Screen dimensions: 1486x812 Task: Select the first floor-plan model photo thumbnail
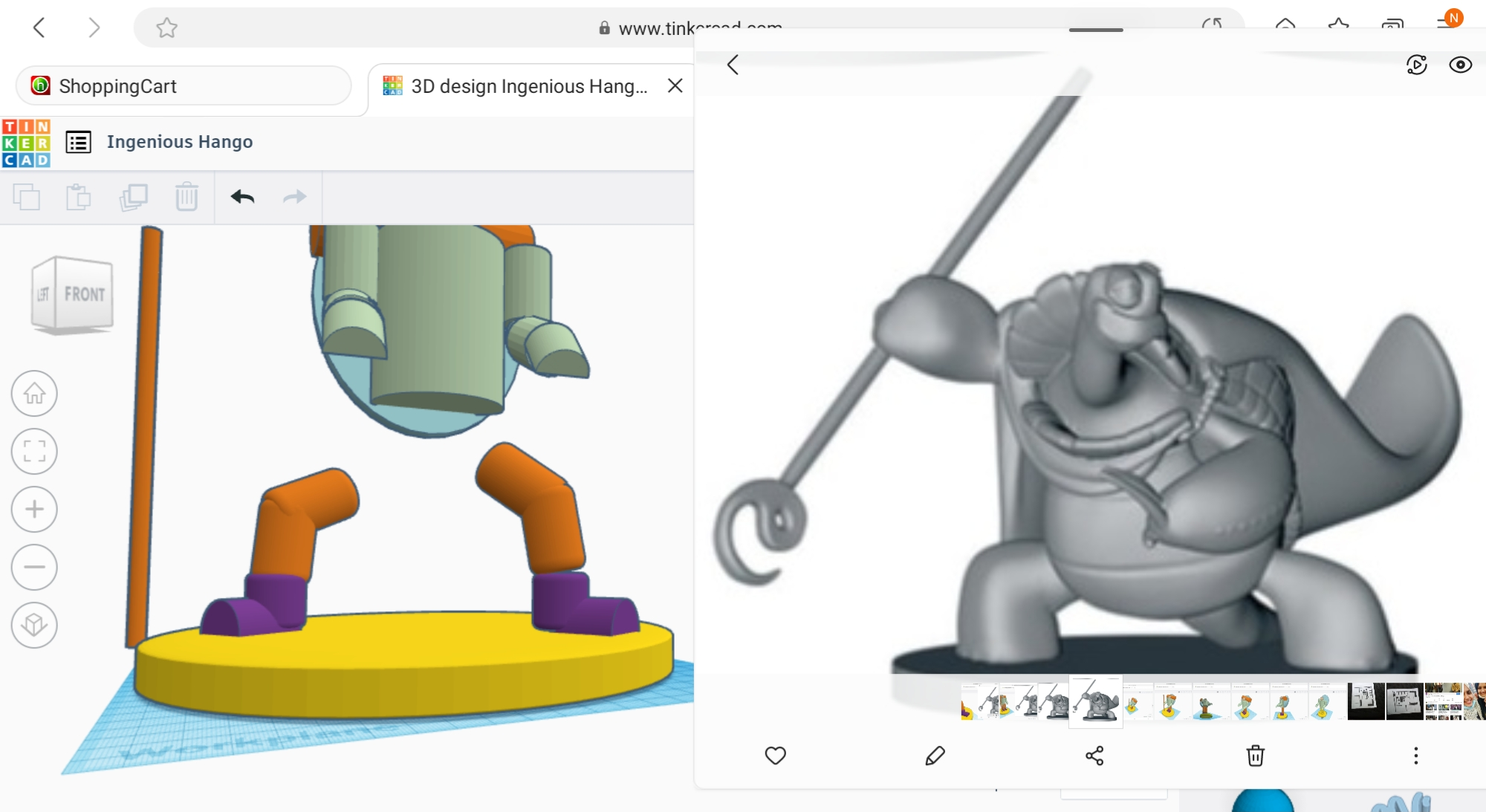pyautogui.click(x=1366, y=702)
